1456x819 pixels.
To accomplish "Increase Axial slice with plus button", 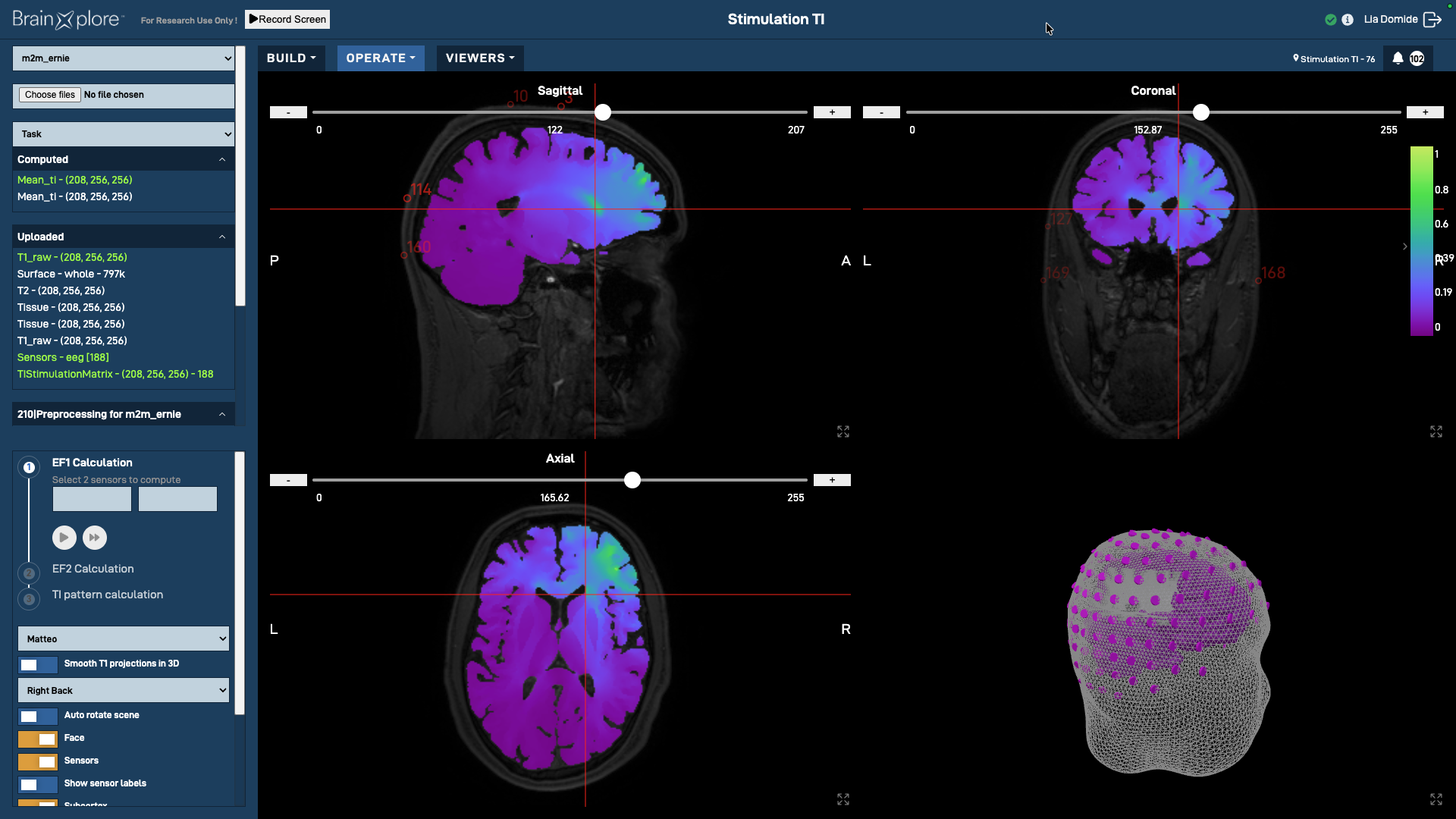I will click(x=832, y=480).
